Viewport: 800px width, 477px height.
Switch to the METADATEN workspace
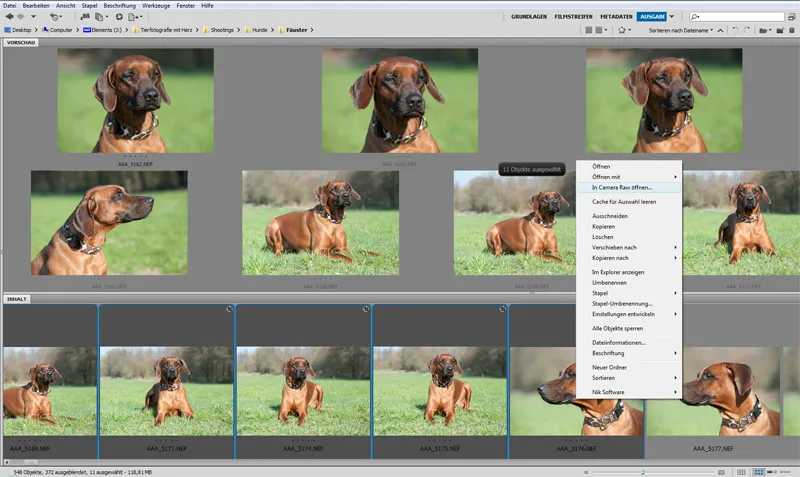[x=616, y=17]
